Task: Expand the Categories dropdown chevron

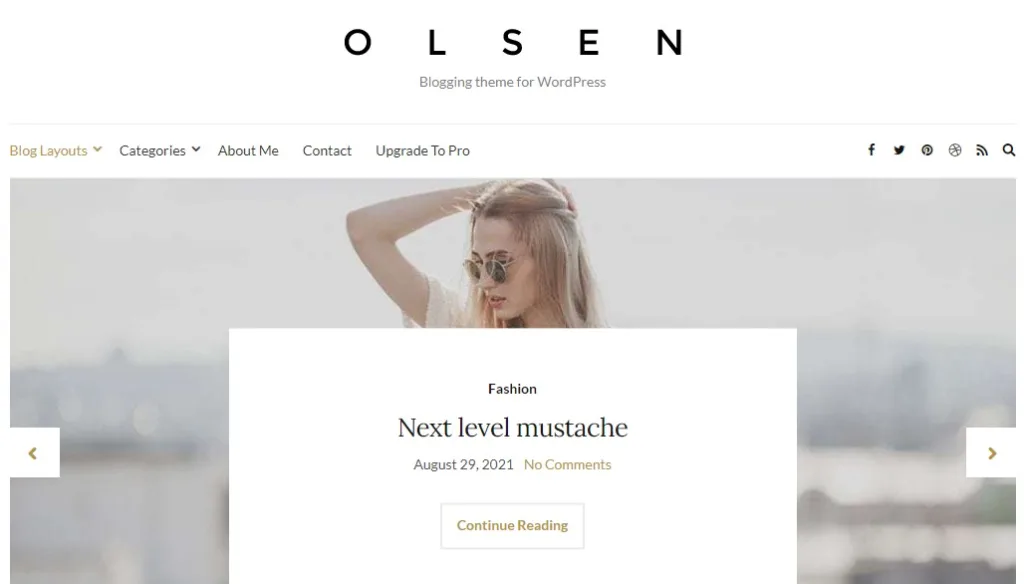Action: click(196, 150)
